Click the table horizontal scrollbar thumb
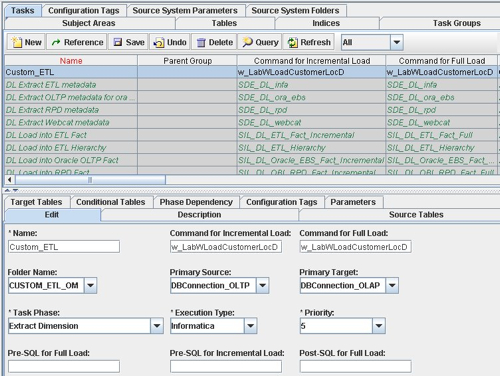500x376 pixels. (90, 180)
